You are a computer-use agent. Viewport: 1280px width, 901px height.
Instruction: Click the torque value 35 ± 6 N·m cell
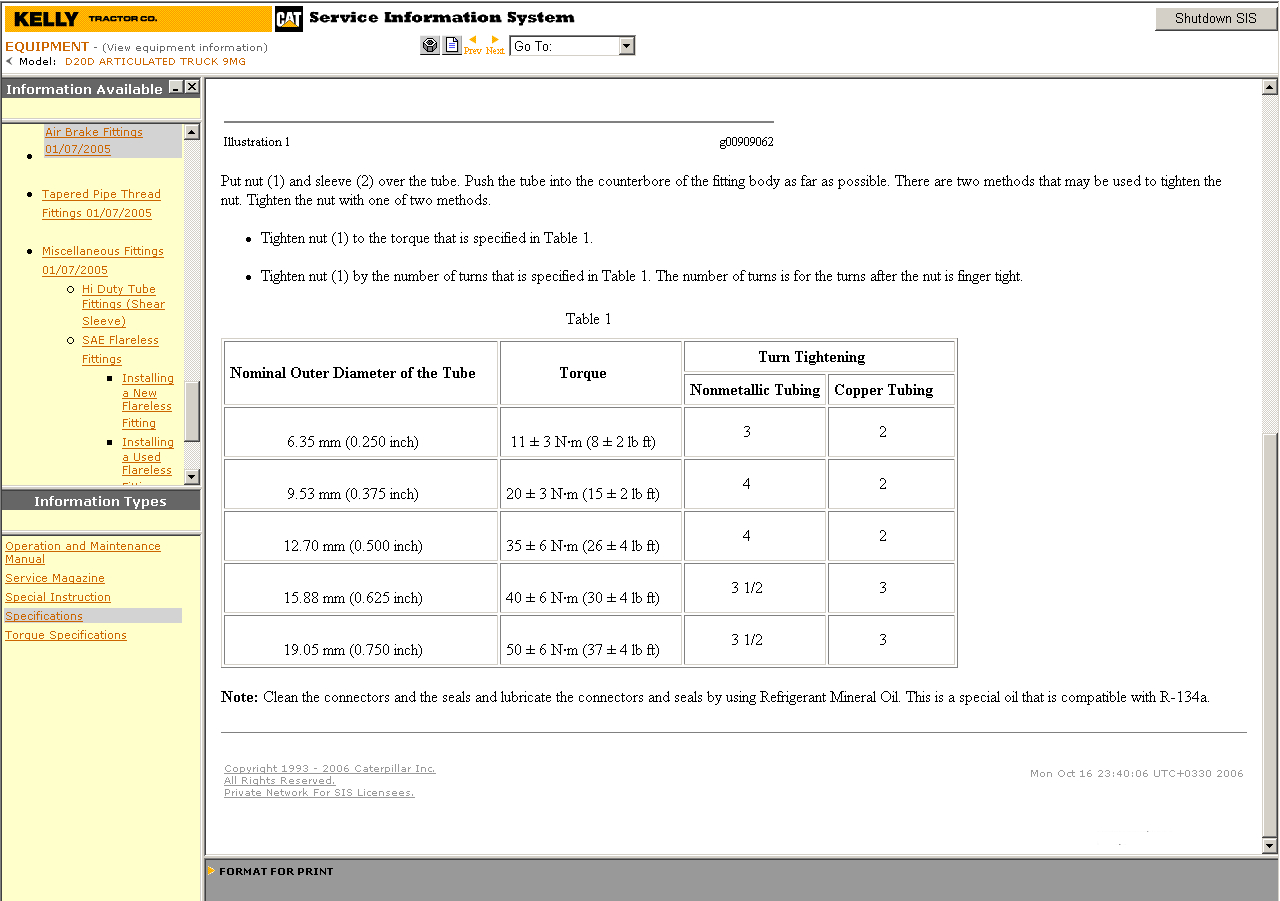click(591, 536)
